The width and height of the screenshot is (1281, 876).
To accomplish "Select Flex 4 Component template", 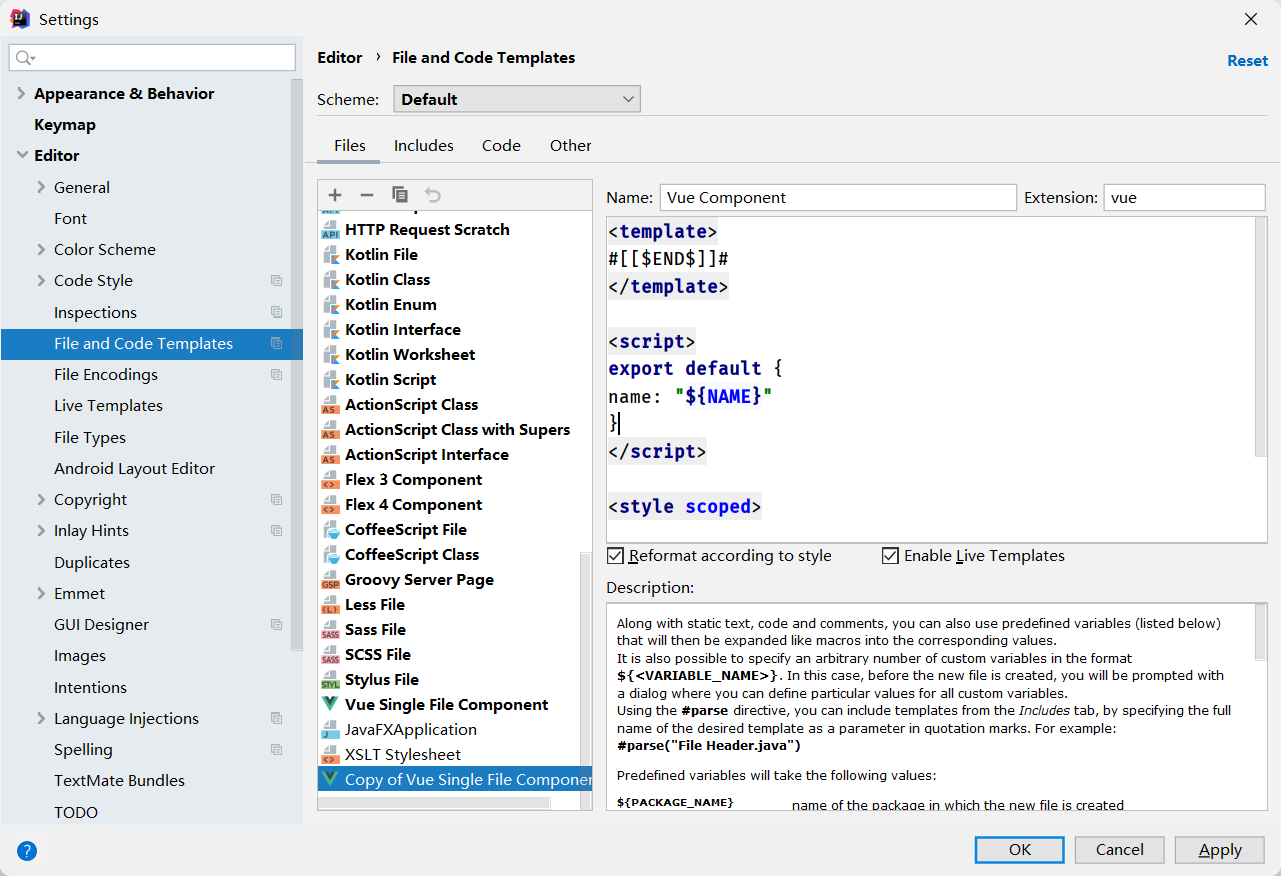I will (413, 505).
